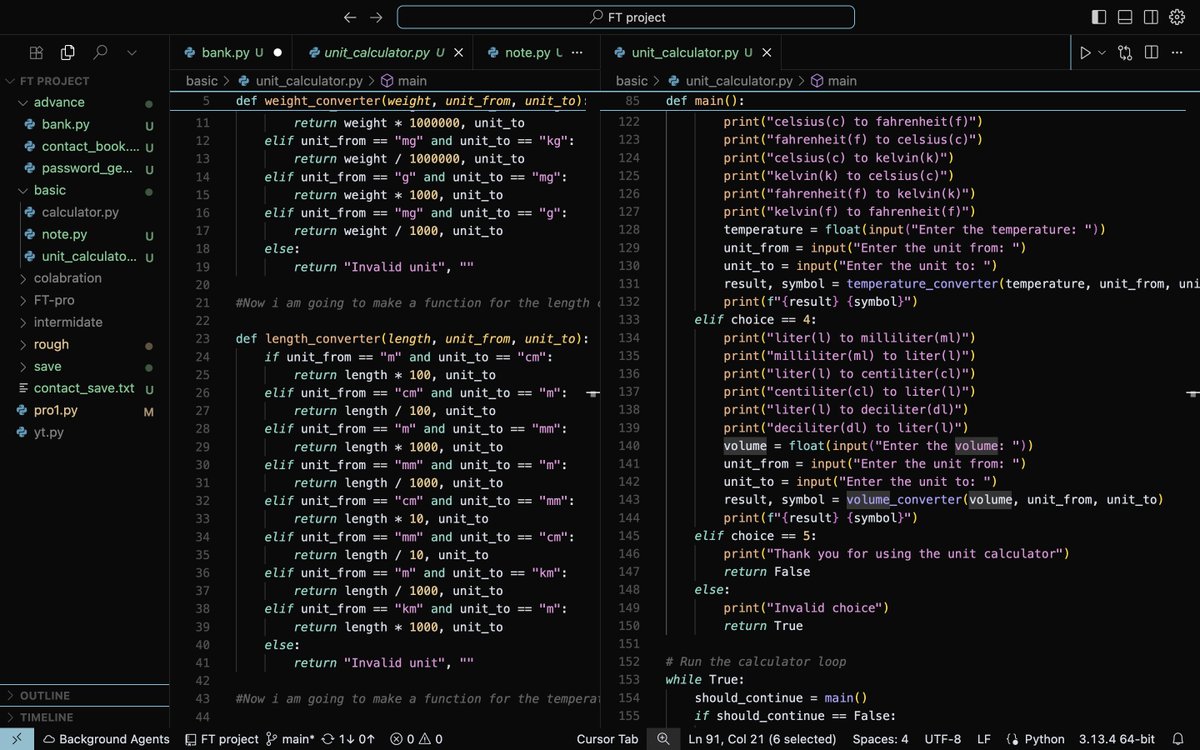
Task: Open More Actions dots beside the split editor icon
Action: [1177, 53]
